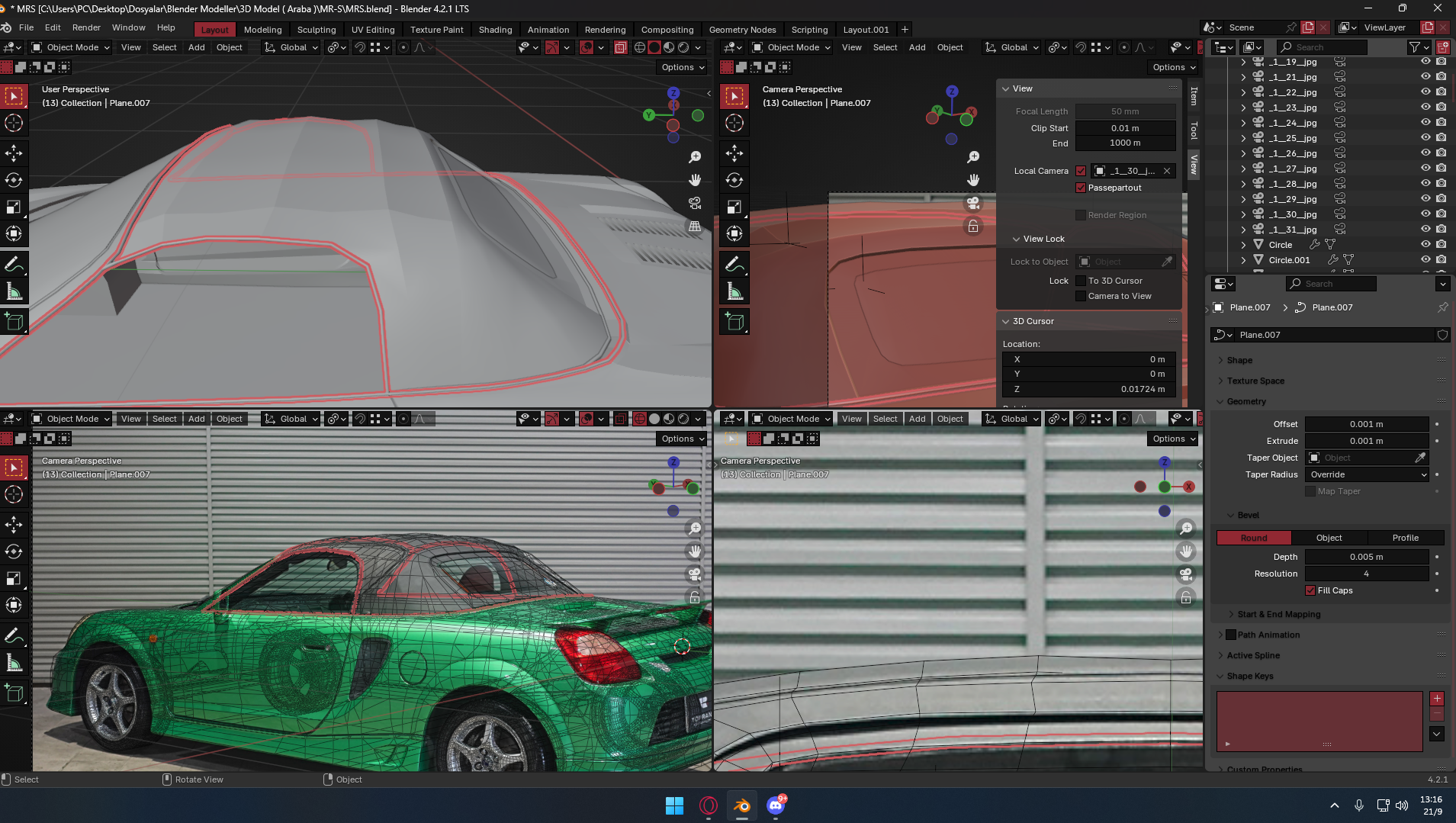This screenshot has width=1456, height=823.
Task: Open Global orientation dropdown in top-left viewport
Action: pos(291,47)
